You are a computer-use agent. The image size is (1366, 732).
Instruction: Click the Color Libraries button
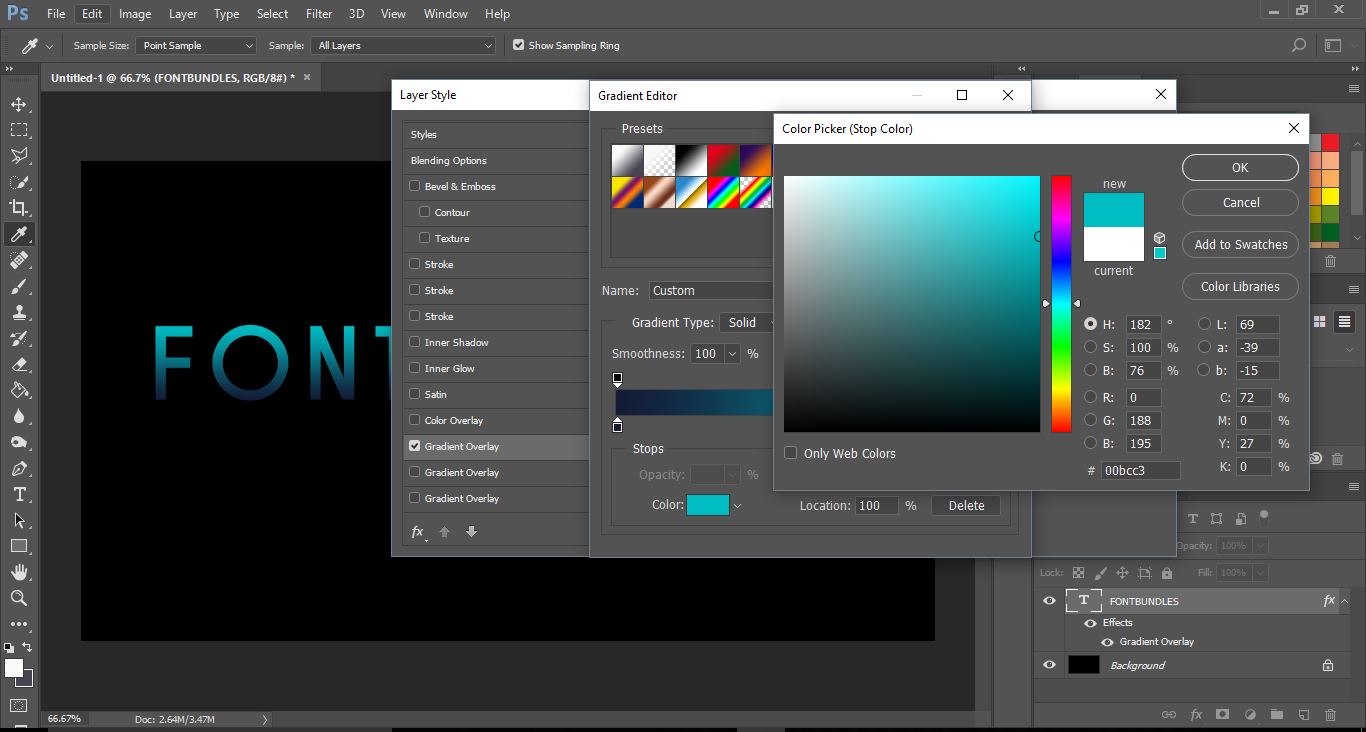point(1240,286)
